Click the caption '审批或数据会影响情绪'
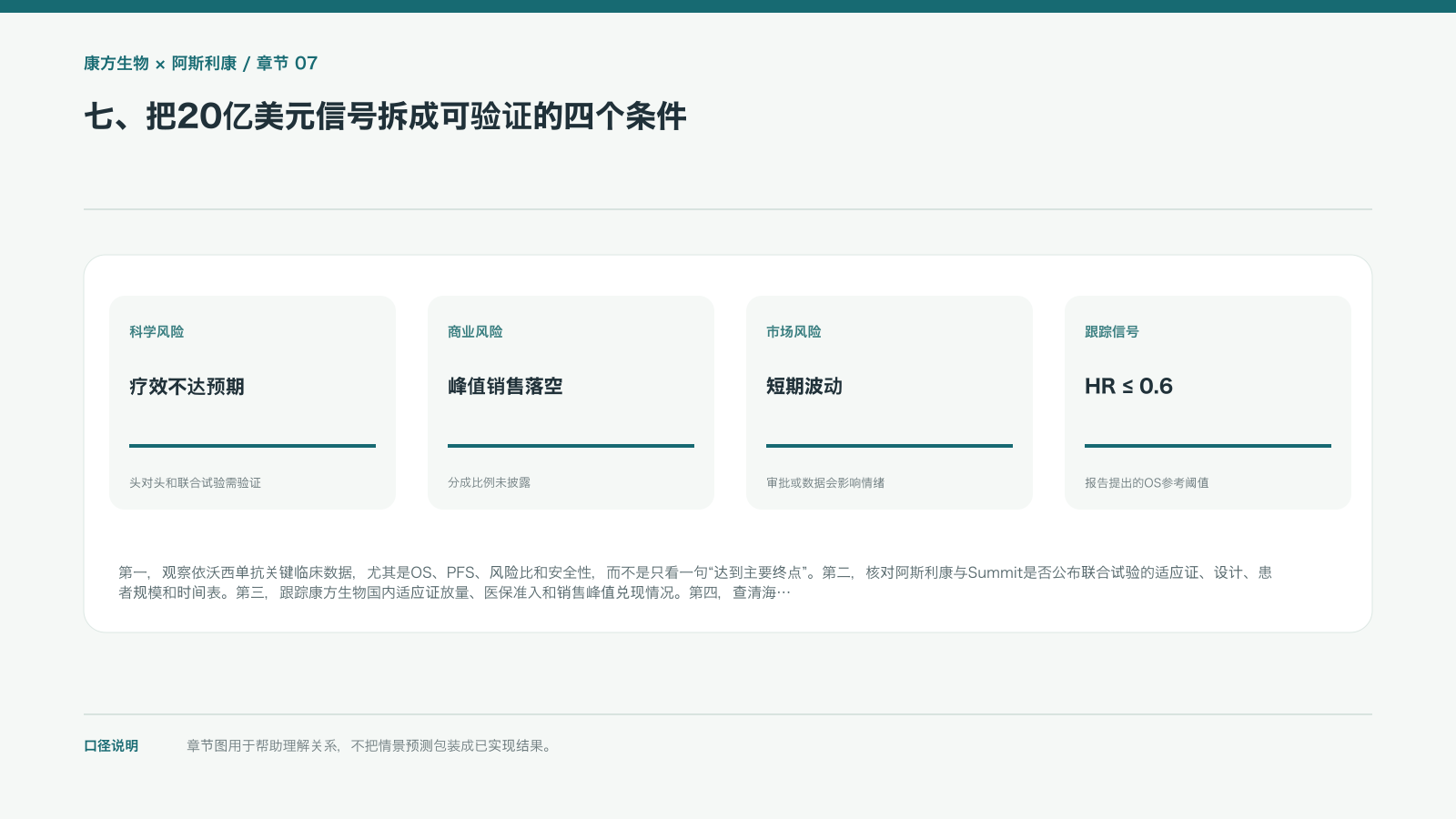Image resolution: width=1456 pixels, height=819 pixels. pos(825,483)
